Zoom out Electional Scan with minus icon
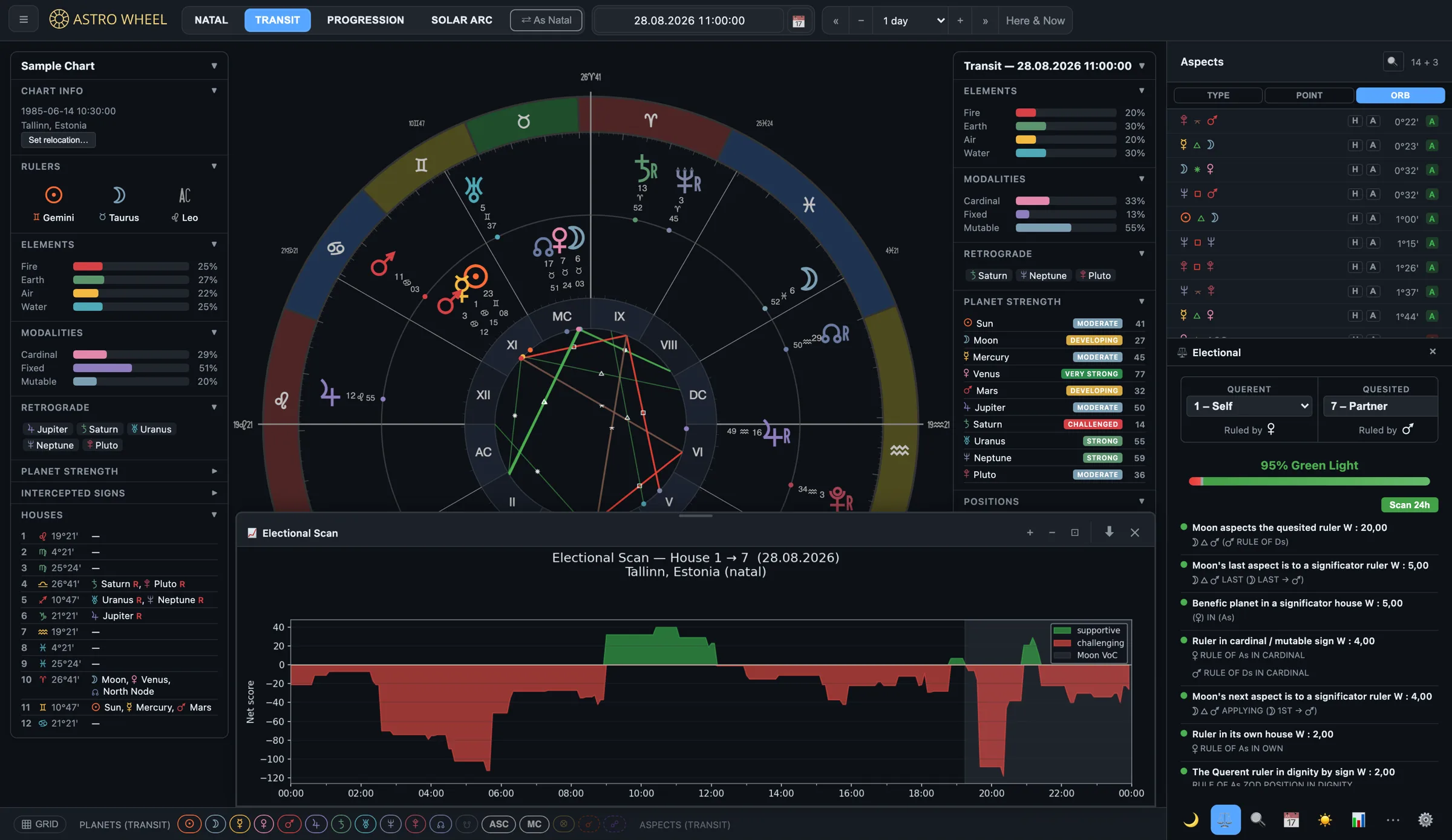This screenshot has width=1452, height=840. click(x=1052, y=532)
